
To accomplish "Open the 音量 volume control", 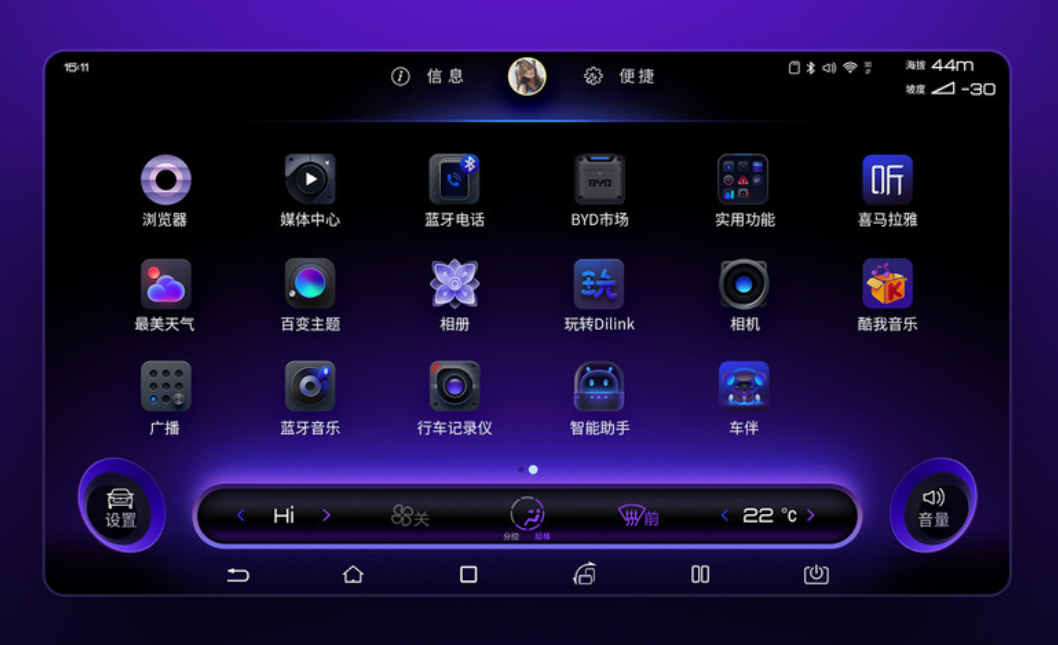I will click(x=934, y=508).
